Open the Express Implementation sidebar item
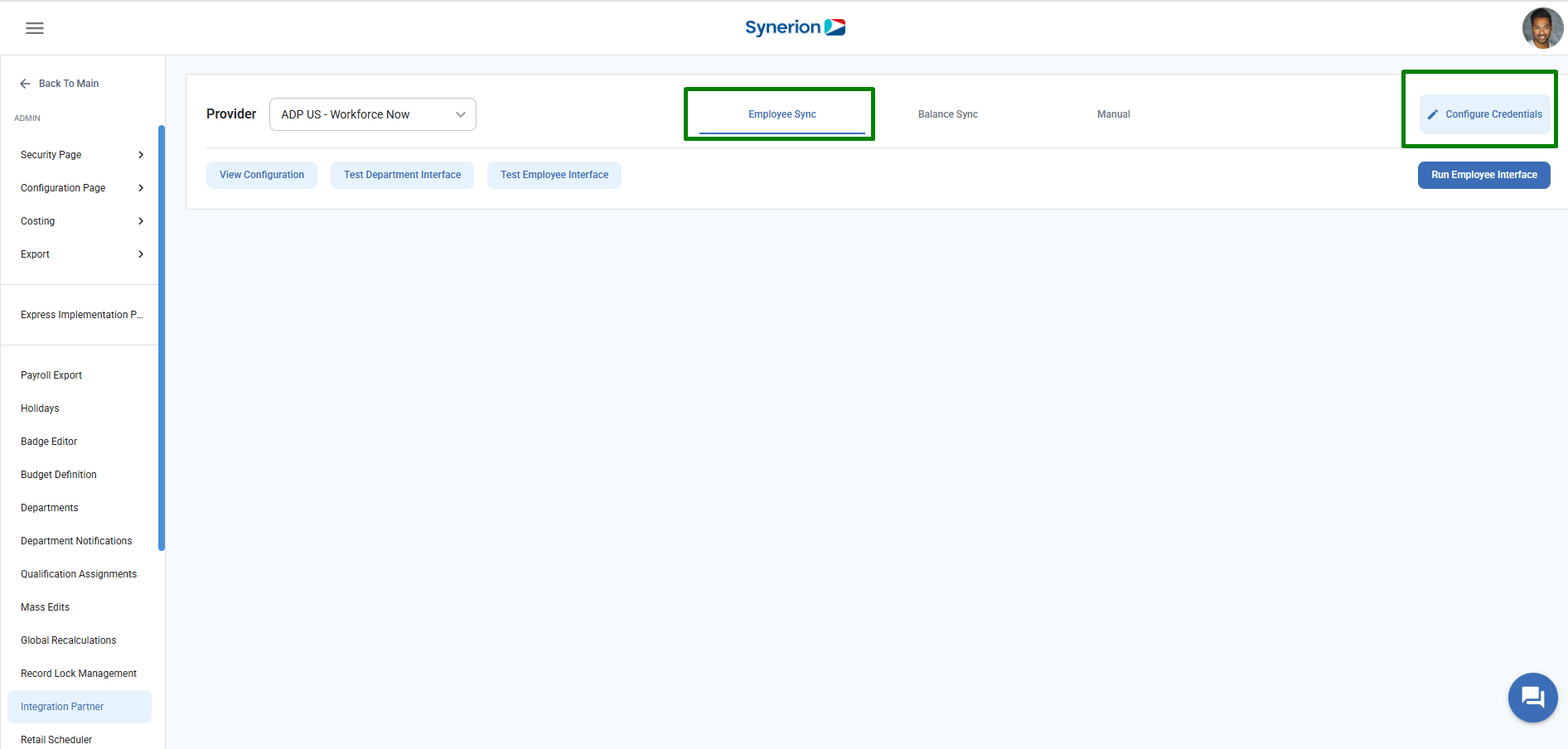This screenshot has width=1568, height=749. pos(80,315)
